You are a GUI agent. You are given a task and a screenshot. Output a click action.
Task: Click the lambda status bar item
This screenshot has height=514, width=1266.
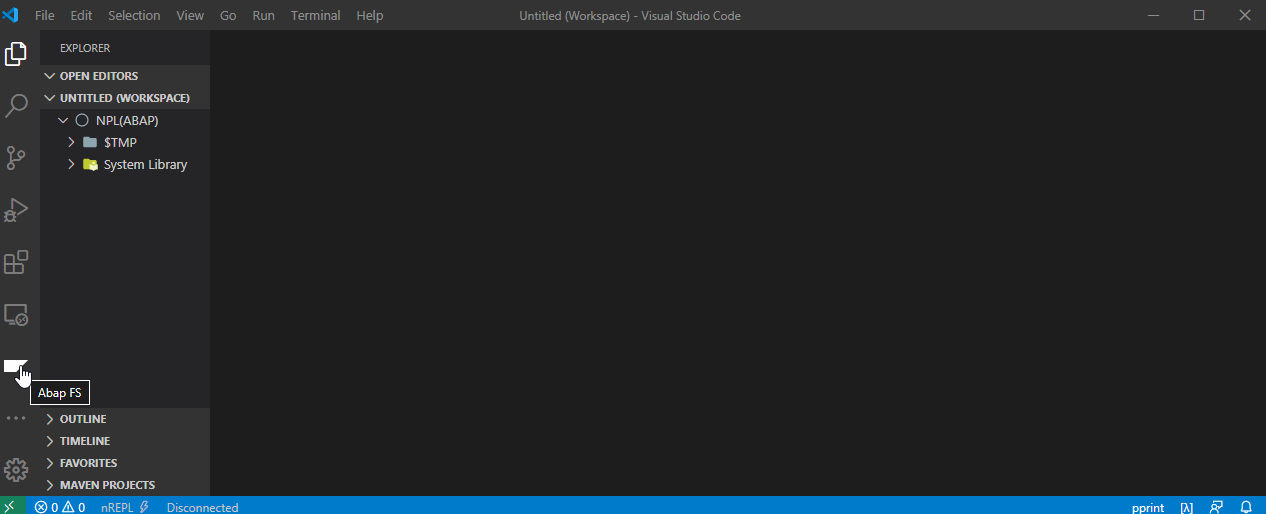coord(1187,507)
